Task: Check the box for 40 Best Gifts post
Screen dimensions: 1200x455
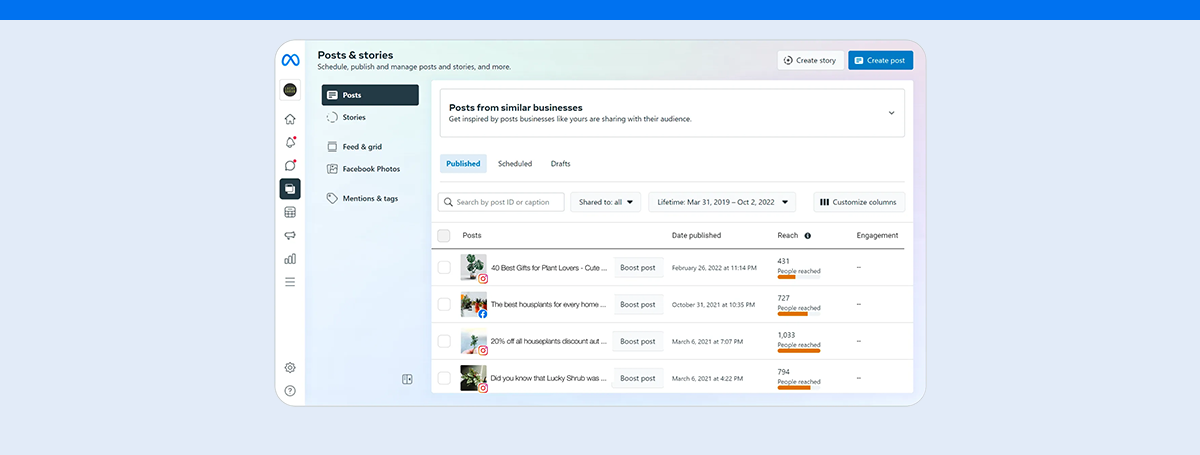Action: (444, 268)
